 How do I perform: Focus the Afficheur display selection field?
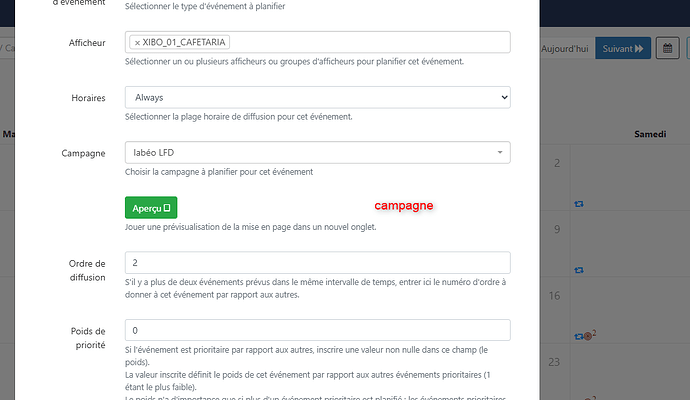click(318, 42)
